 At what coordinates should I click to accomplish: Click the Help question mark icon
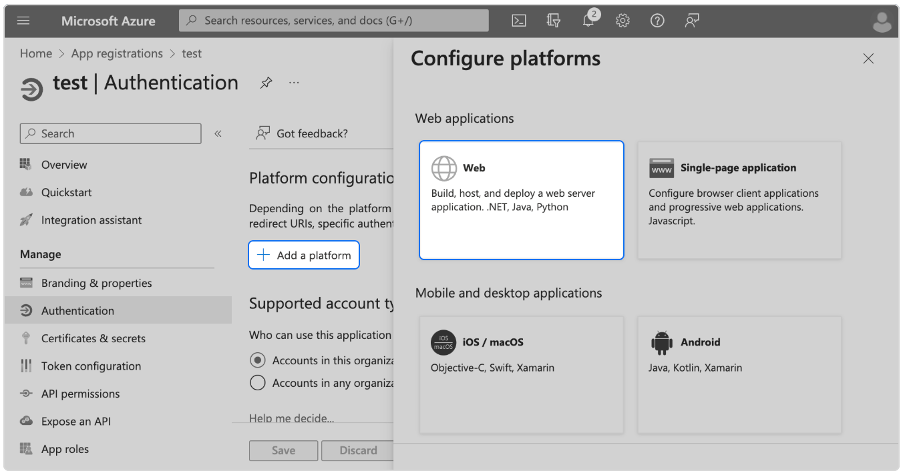coord(657,20)
